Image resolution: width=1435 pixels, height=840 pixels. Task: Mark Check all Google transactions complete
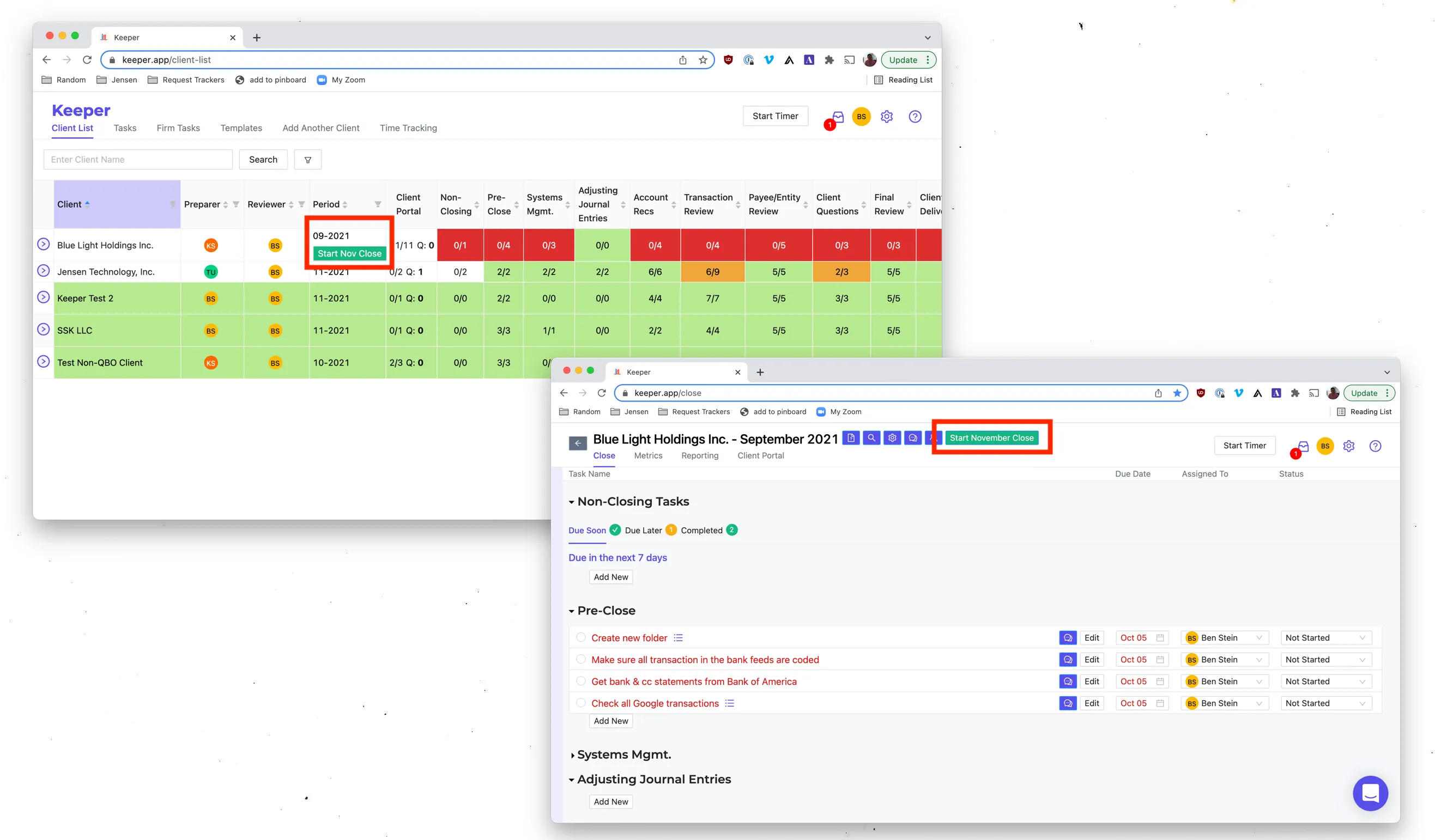(580, 703)
